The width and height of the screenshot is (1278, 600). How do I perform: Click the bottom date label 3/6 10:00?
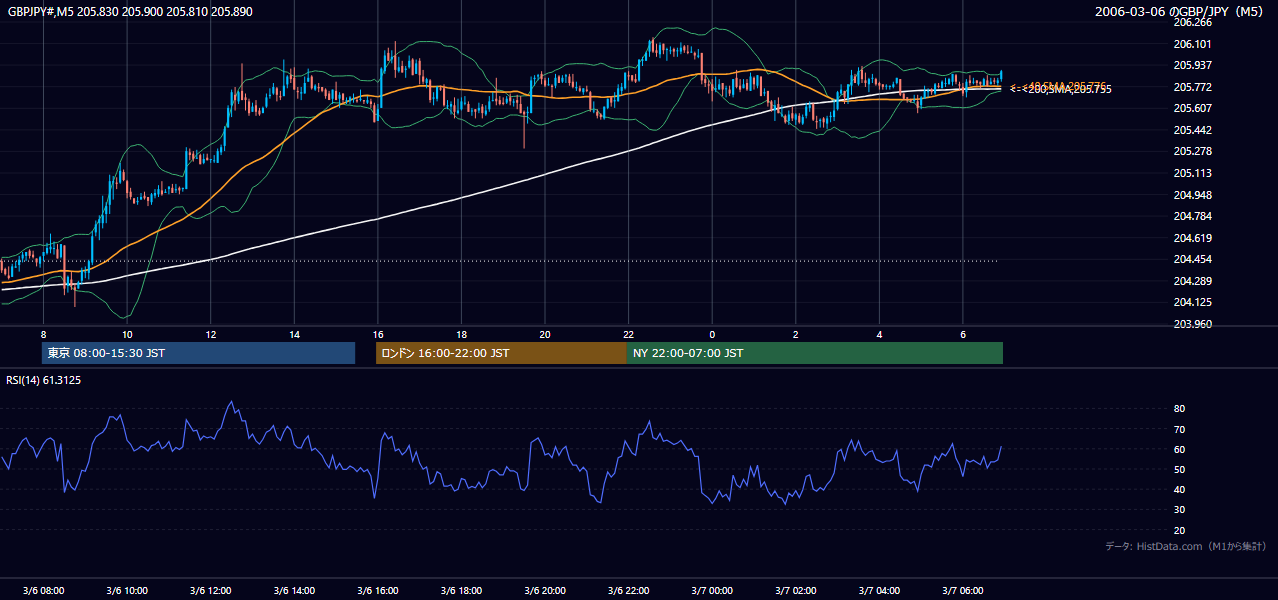coord(127,590)
